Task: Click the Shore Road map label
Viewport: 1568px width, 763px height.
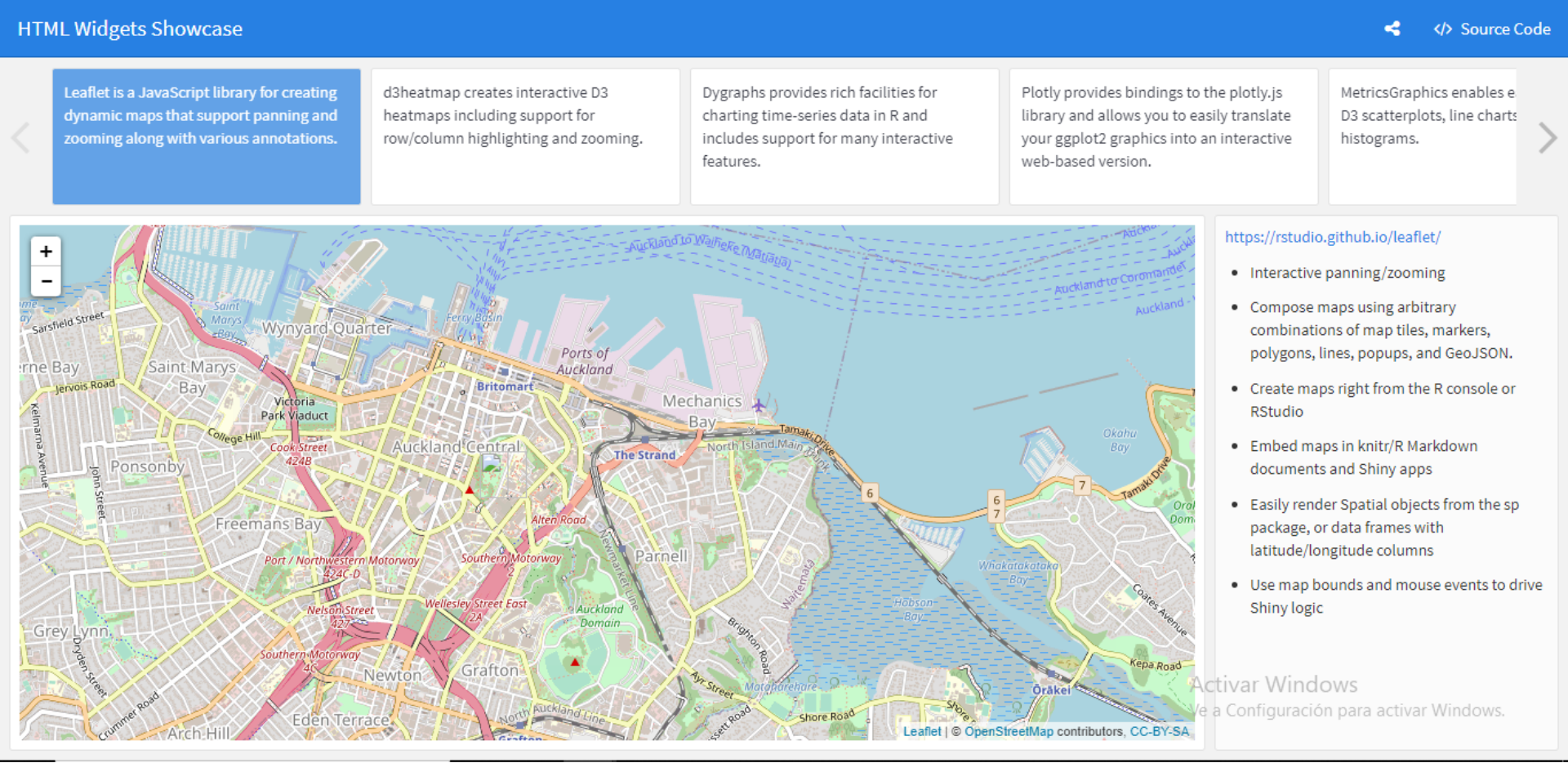Action: point(826,716)
